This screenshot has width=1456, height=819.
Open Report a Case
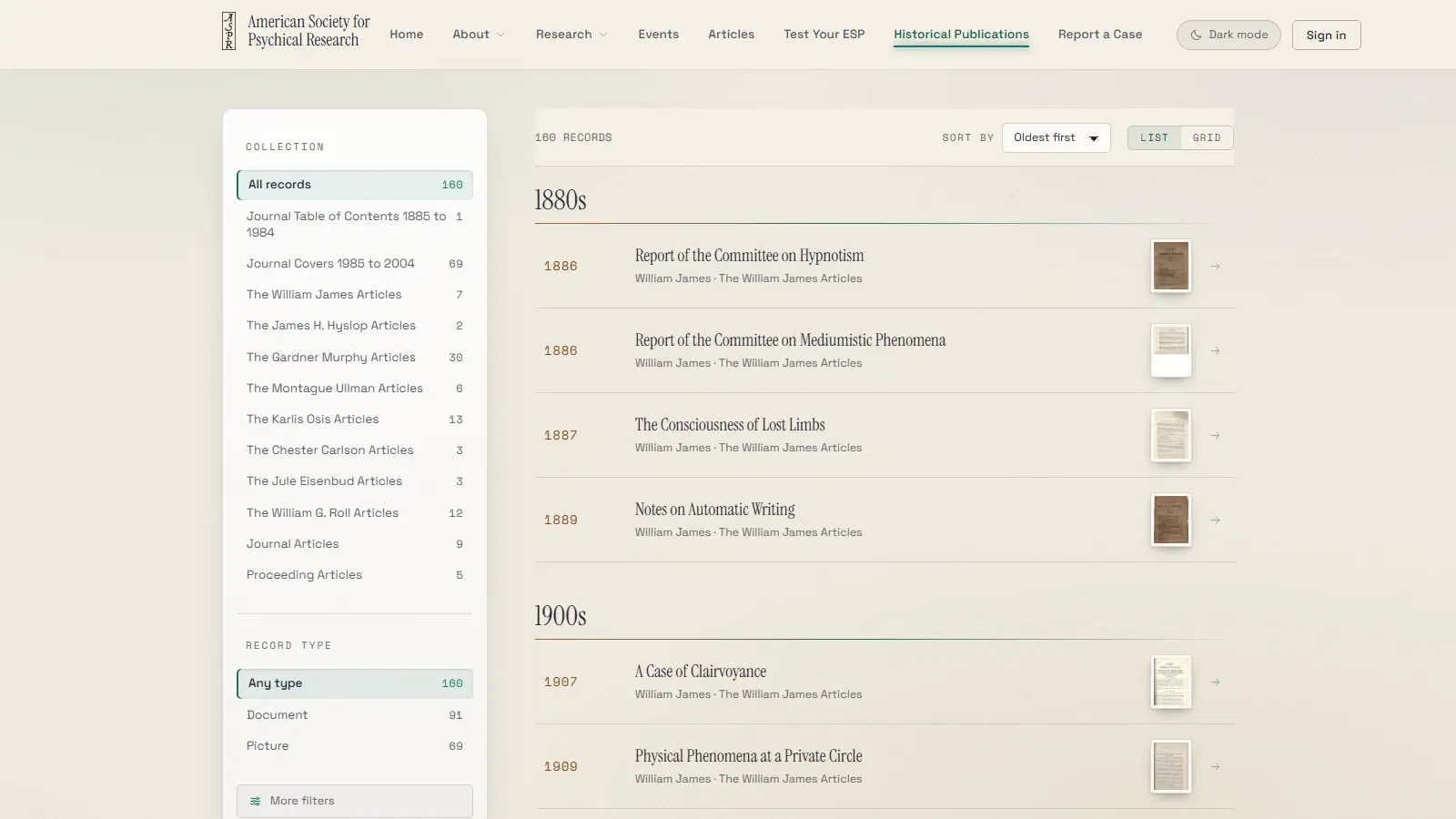1099,35
